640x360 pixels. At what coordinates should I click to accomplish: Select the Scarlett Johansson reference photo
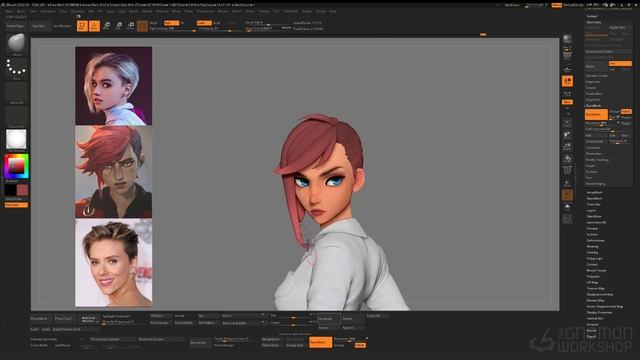click(x=113, y=262)
